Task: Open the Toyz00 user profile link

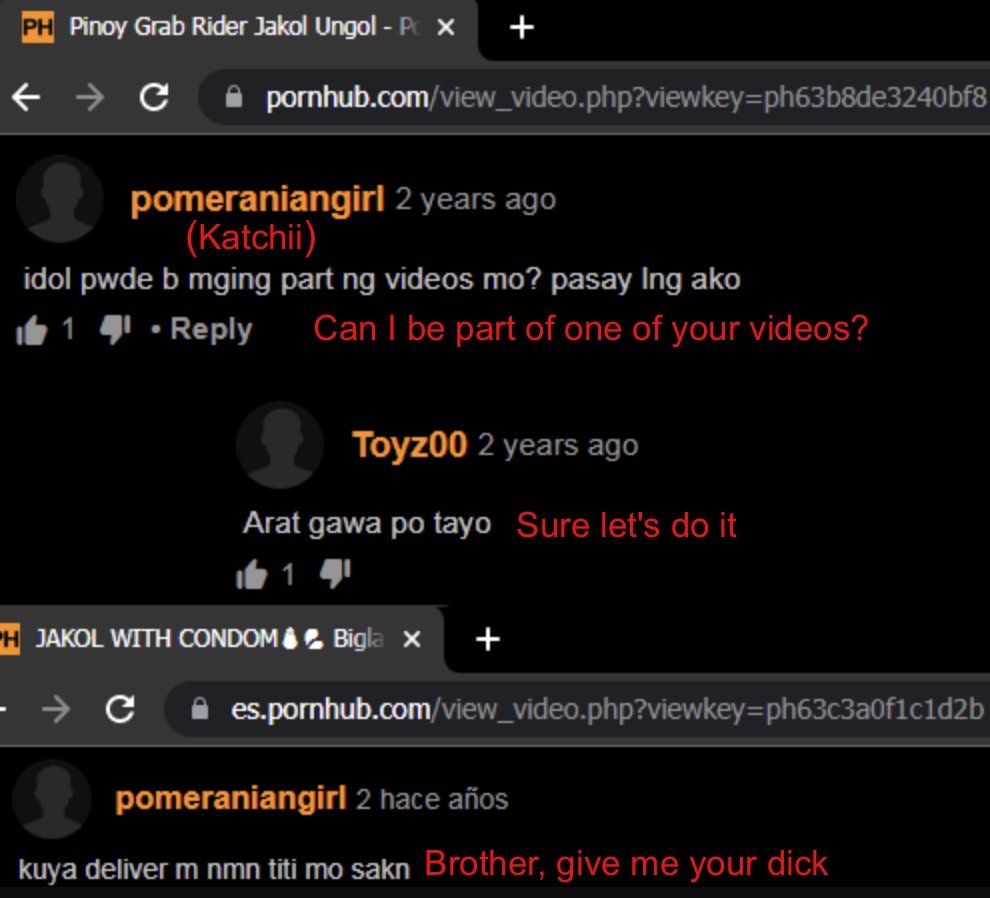Action: (410, 445)
